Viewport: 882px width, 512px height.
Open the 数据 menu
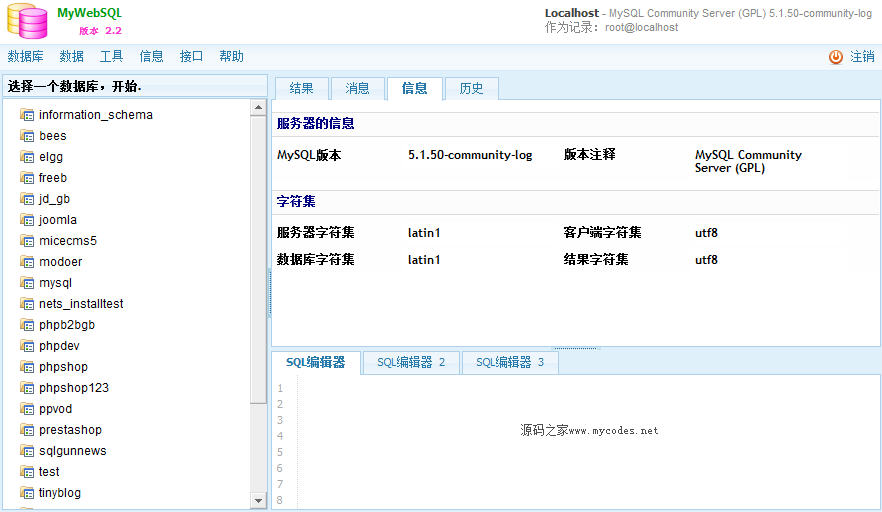[71, 56]
